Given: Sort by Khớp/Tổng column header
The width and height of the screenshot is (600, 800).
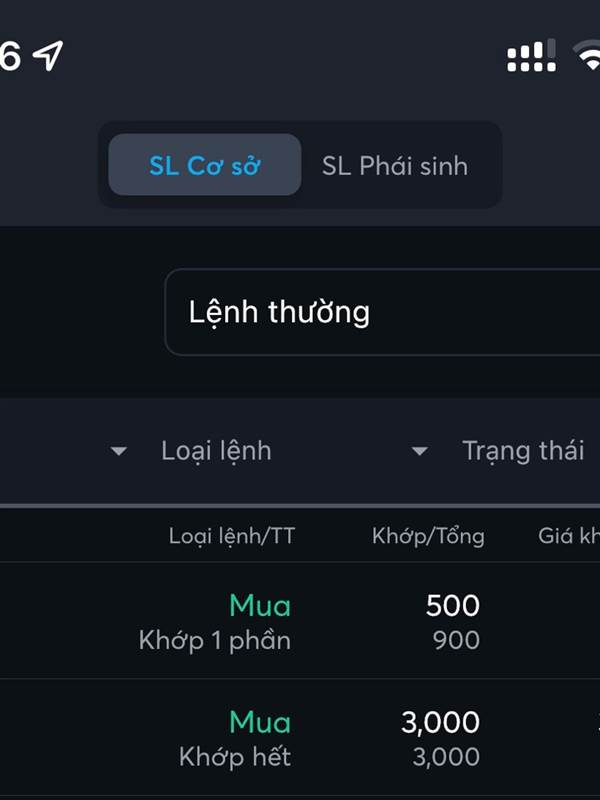Looking at the screenshot, I should click(428, 536).
